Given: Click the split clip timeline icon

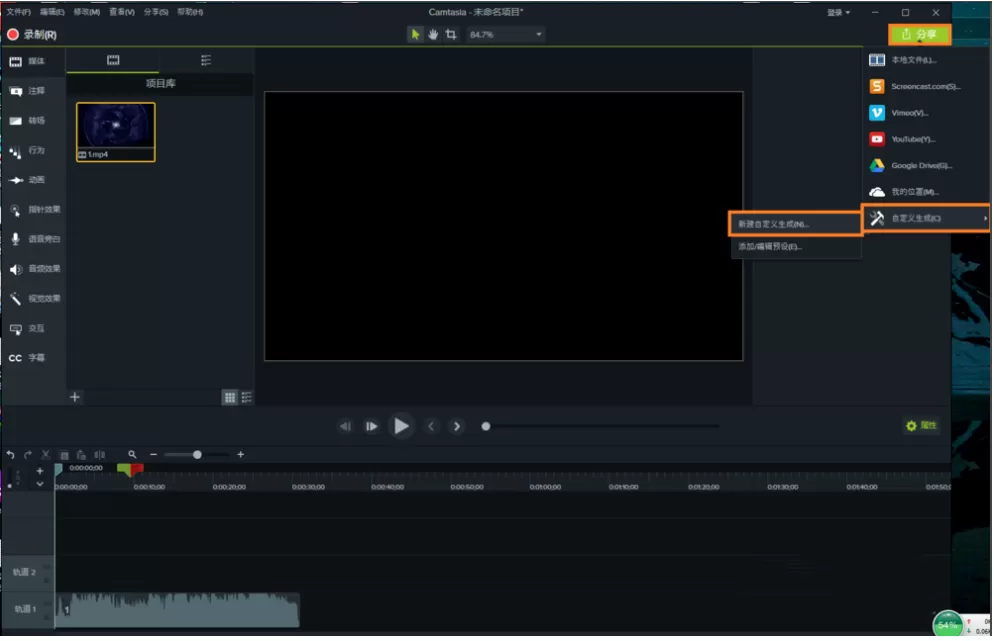Looking at the screenshot, I should tap(100, 455).
